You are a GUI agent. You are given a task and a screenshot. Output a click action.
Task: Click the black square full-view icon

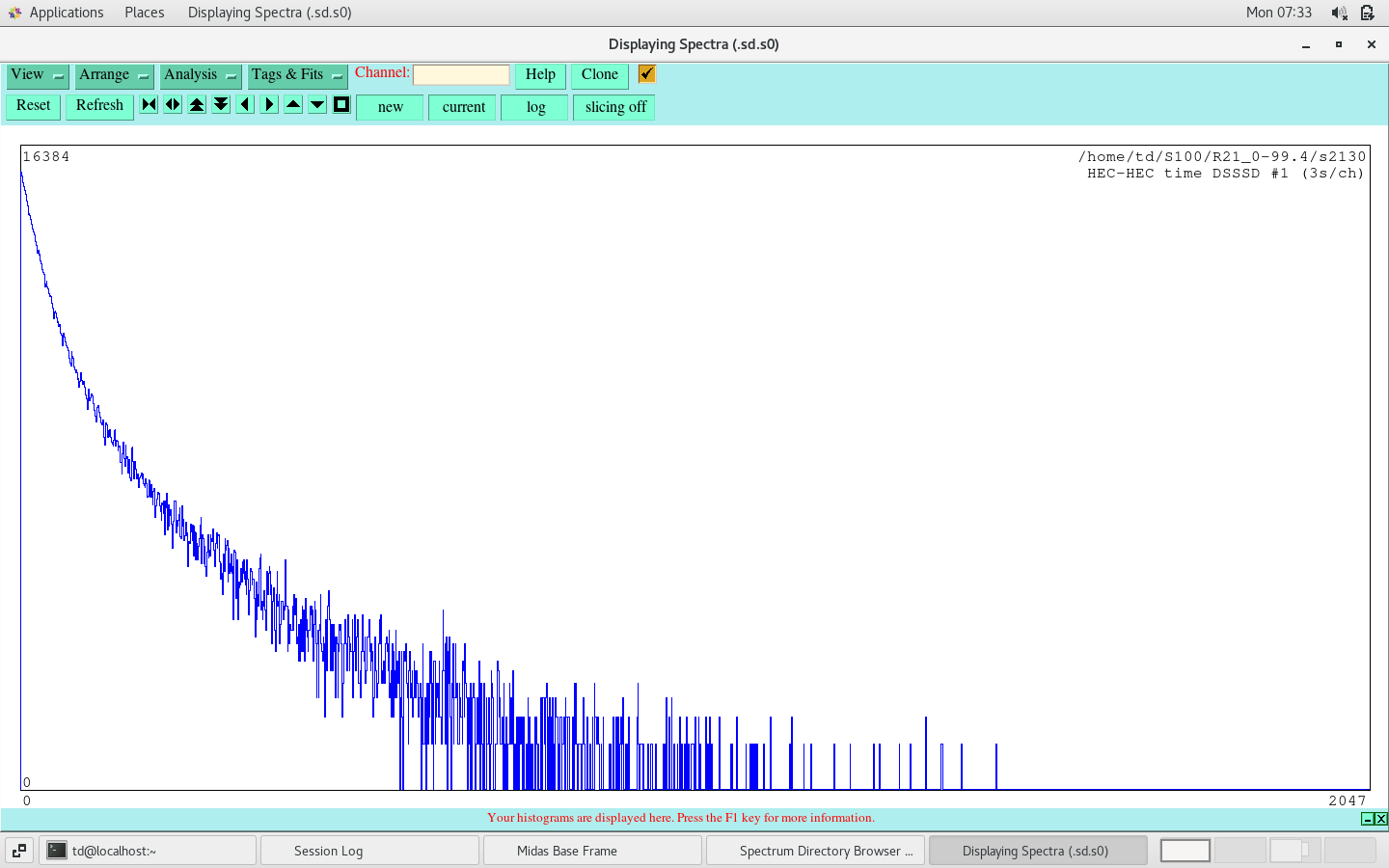[340, 104]
